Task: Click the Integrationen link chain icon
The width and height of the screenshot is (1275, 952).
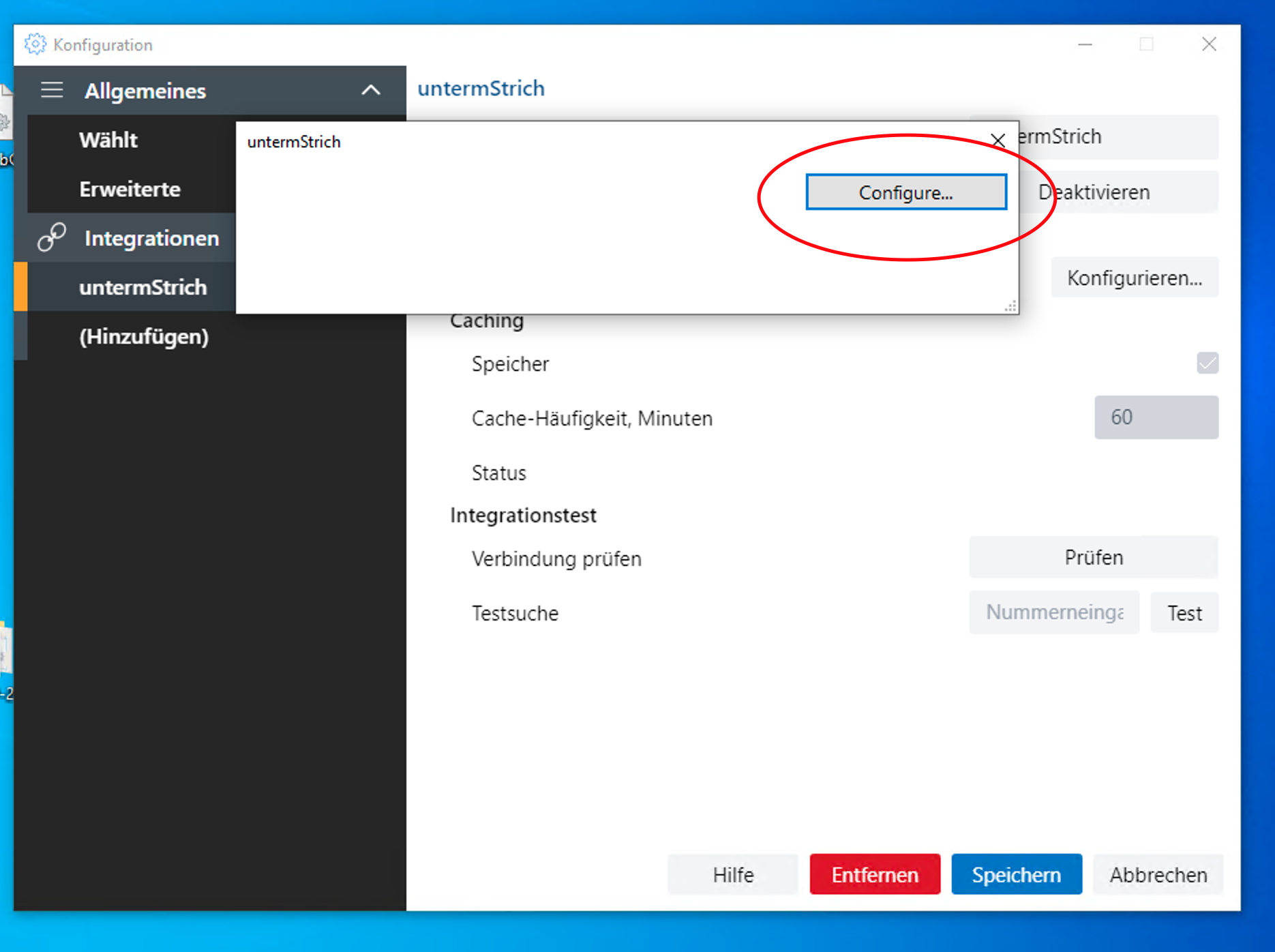Action: 52,237
